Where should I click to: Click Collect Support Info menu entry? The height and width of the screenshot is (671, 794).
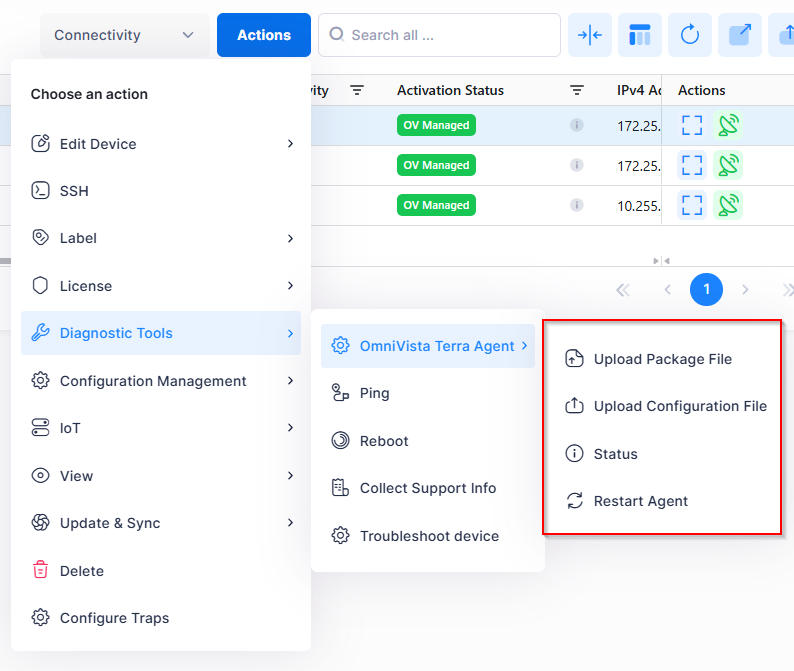click(x=427, y=488)
